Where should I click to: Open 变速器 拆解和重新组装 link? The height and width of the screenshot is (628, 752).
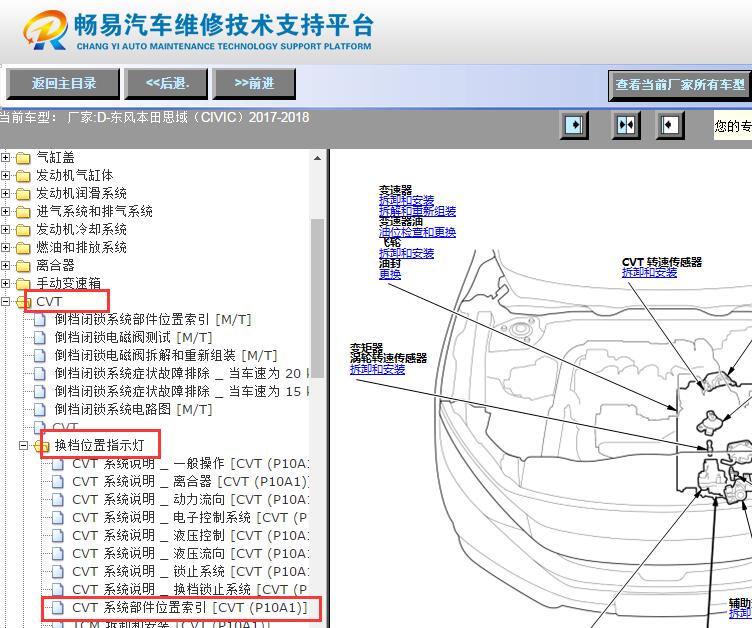tap(417, 211)
